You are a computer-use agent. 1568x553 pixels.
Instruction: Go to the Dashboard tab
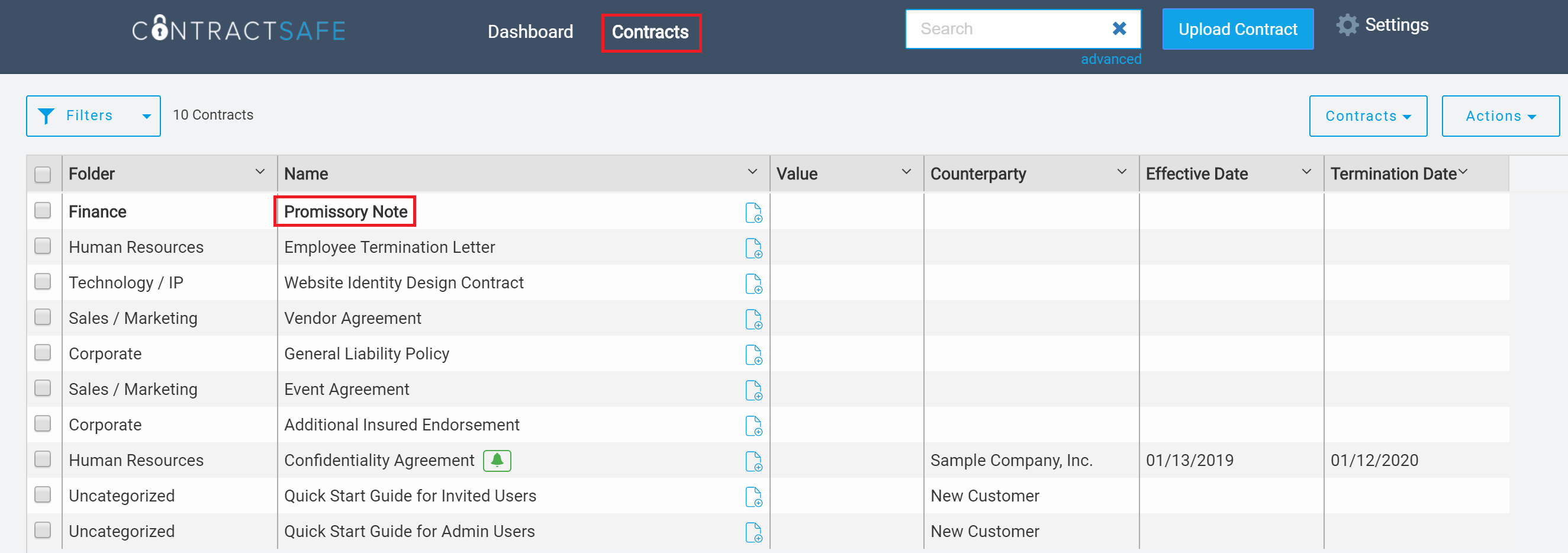530,31
